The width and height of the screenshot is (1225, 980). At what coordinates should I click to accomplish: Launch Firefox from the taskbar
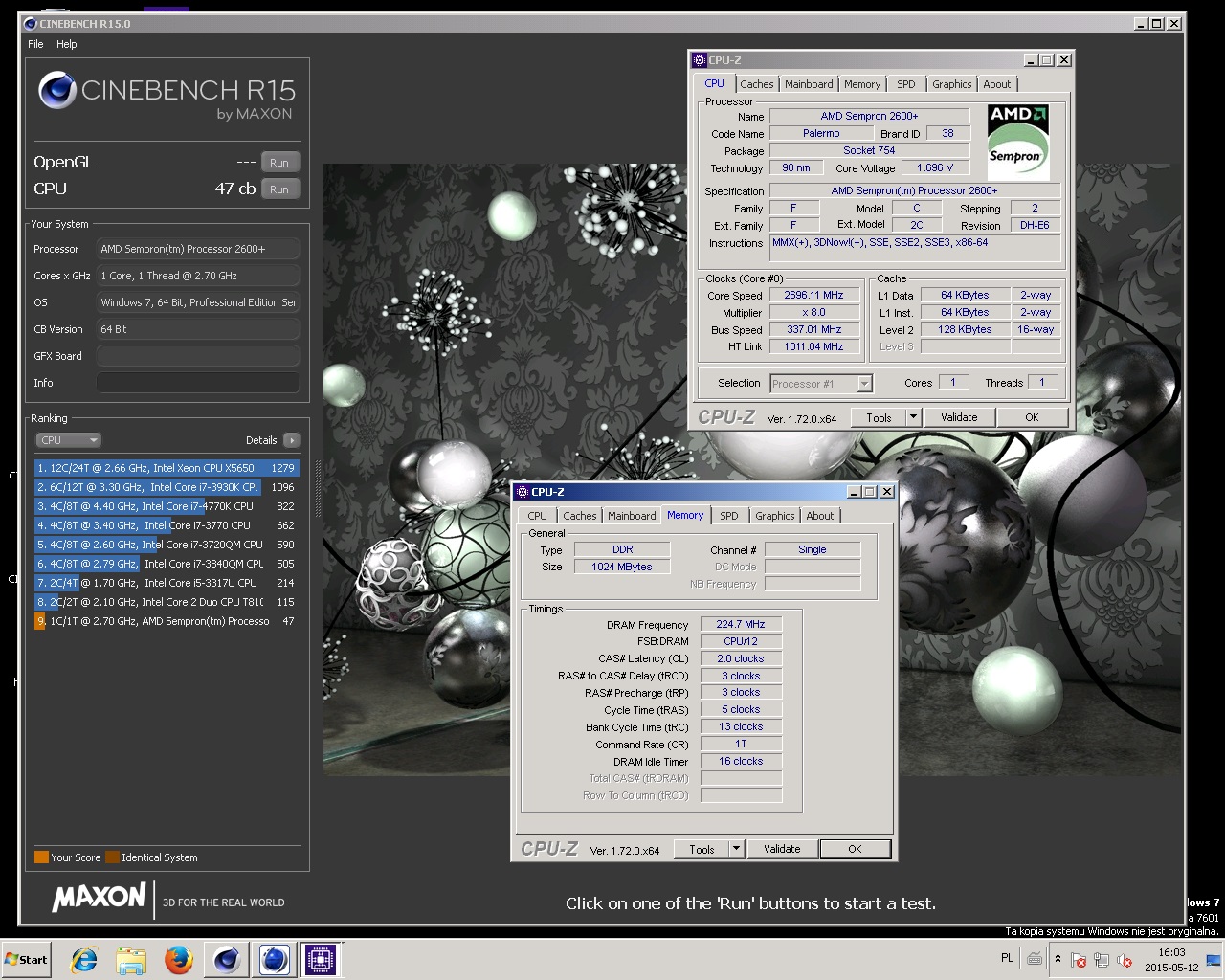click(x=178, y=959)
